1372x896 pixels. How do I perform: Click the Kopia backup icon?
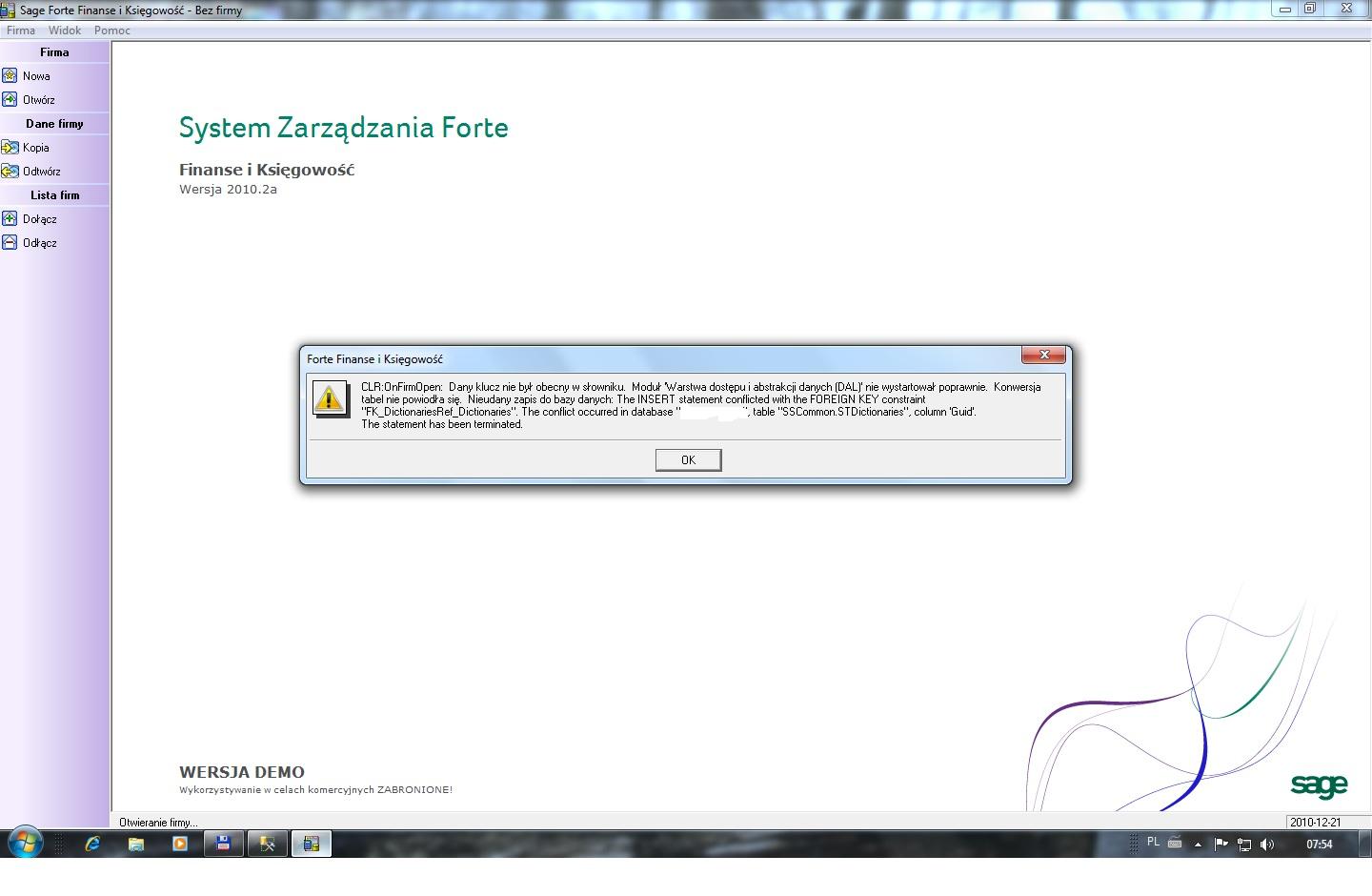point(10,147)
